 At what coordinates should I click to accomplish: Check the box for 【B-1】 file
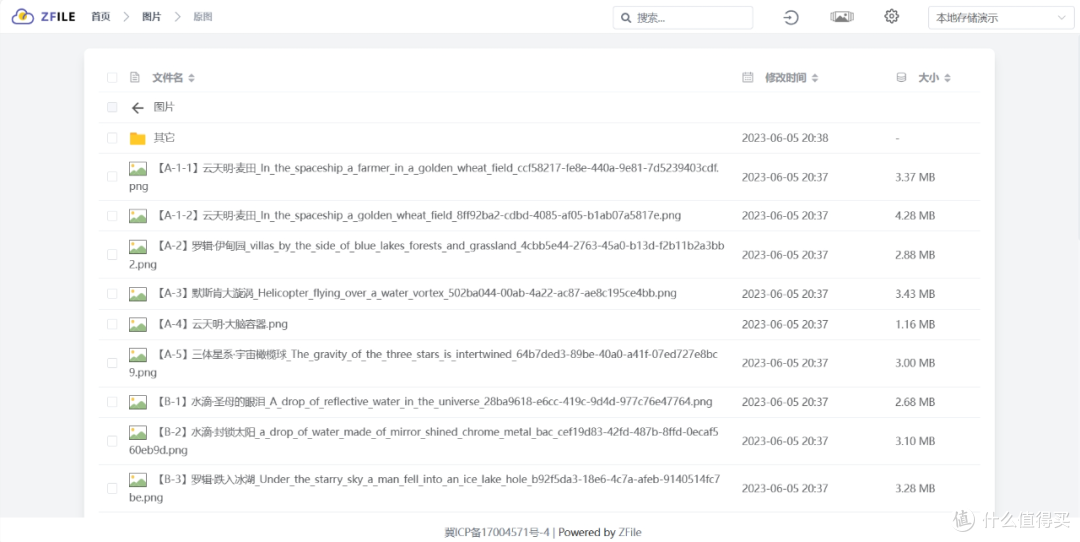tap(112, 402)
